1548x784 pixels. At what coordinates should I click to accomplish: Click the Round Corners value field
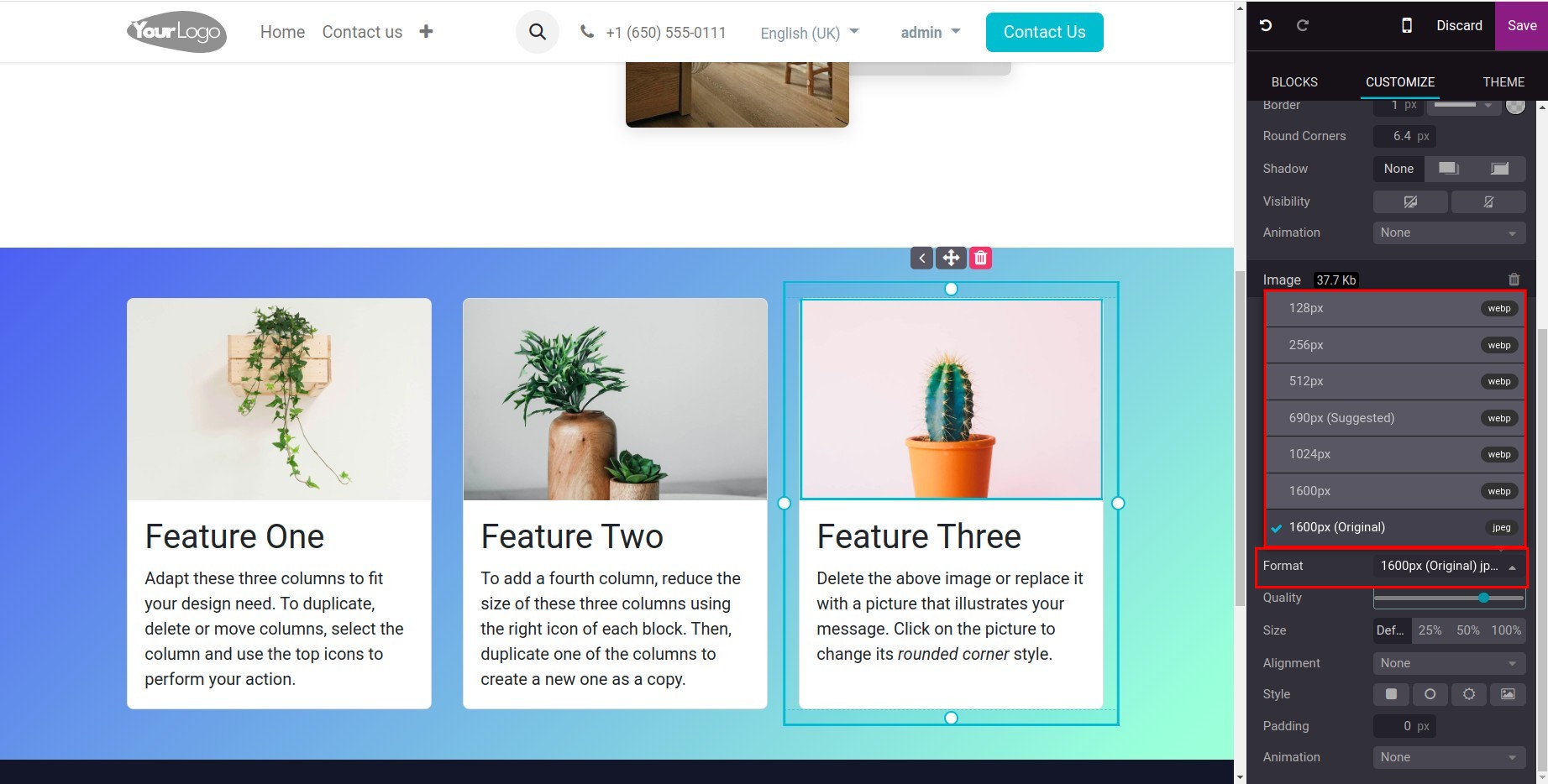coord(1404,136)
